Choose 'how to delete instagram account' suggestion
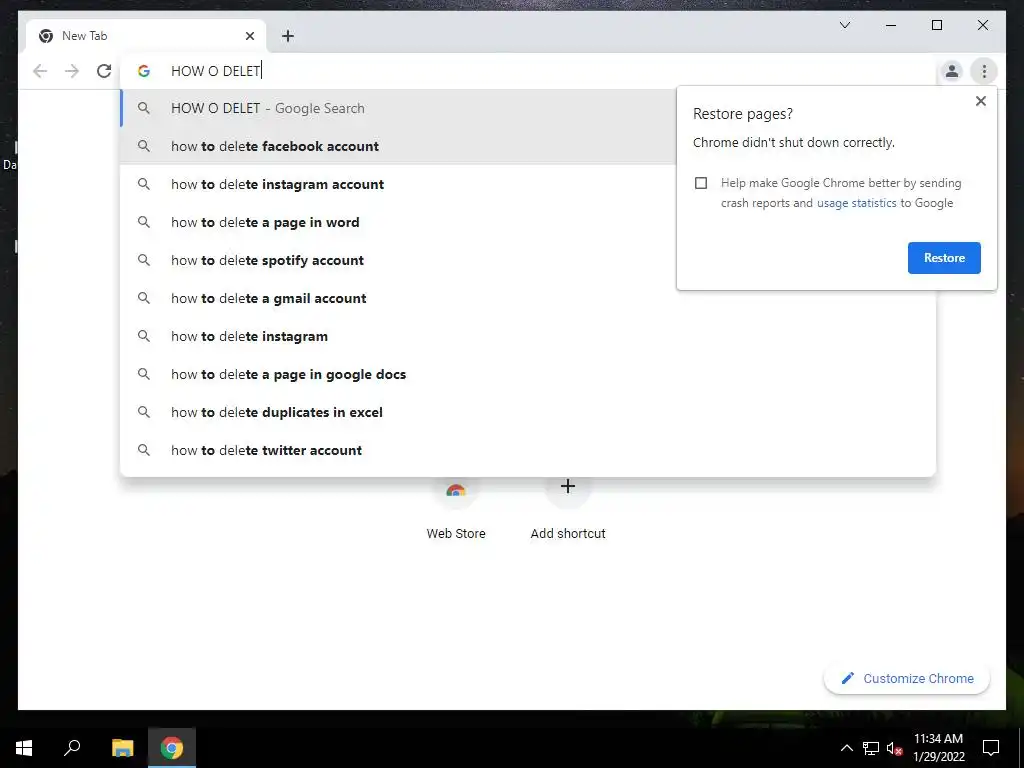Image resolution: width=1024 pixels, height=768 pixels. pyautogui.click(x=398, y=184)
